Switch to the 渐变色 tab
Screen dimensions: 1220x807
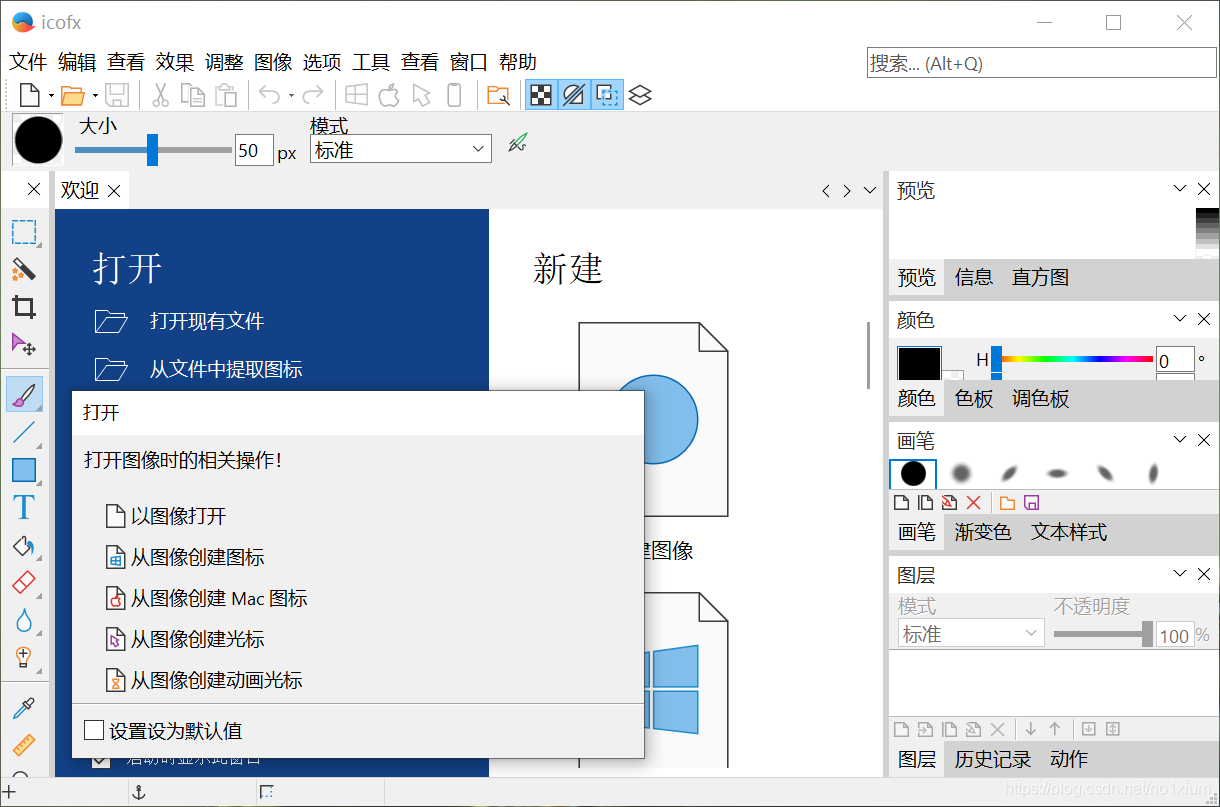(x=983, y=532)
